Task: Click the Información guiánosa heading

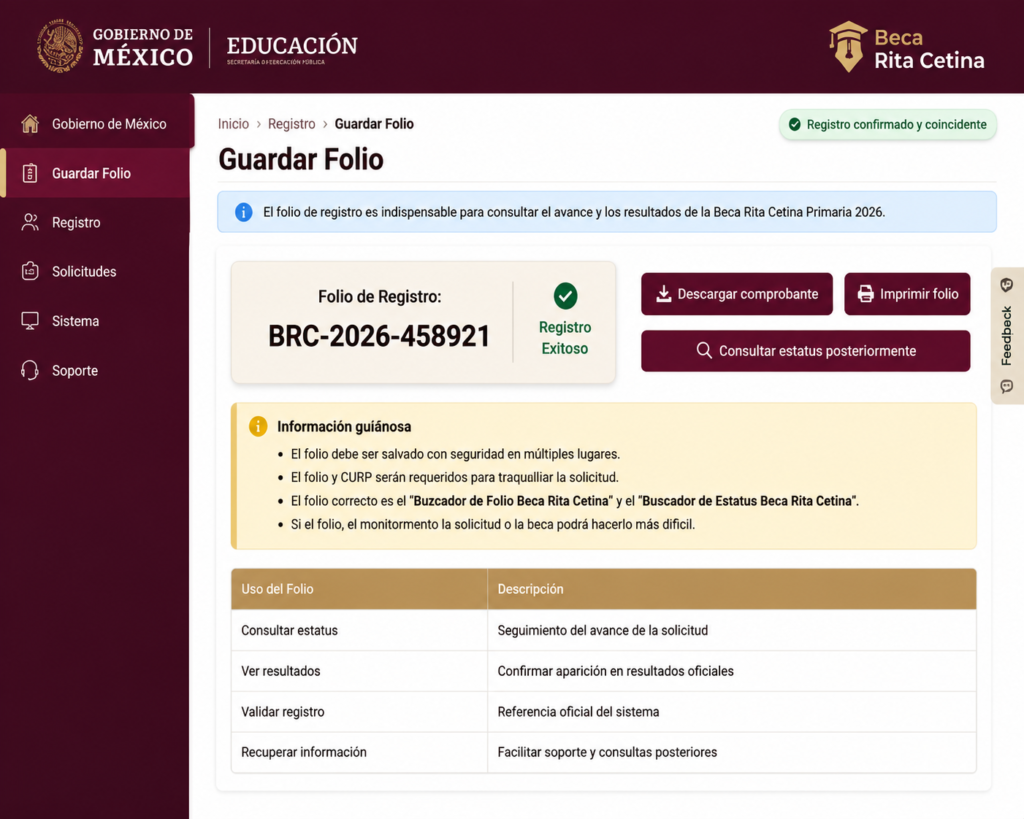Action: tap(344, 426)
